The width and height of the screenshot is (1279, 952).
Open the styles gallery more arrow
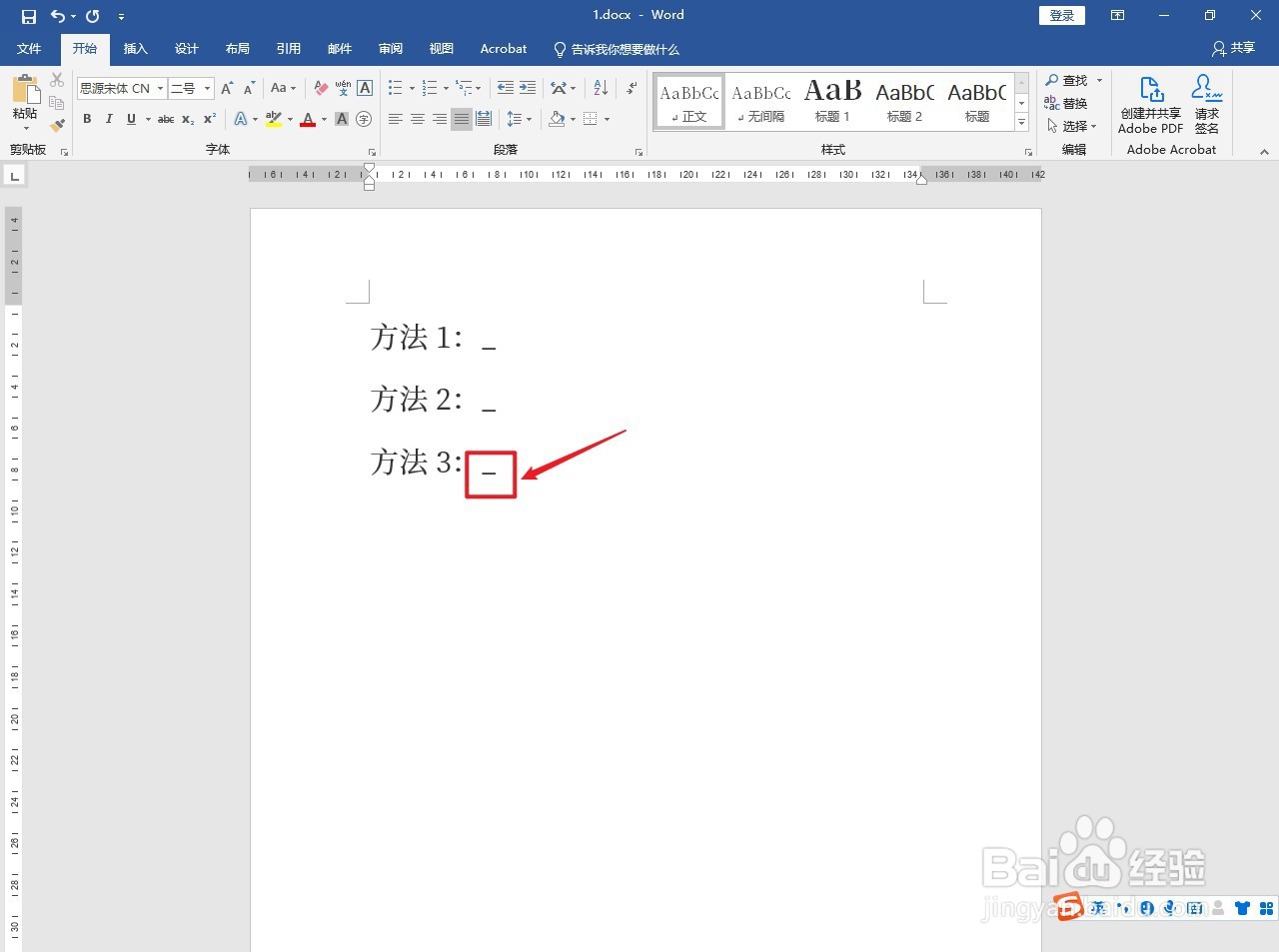coord(1020,122)
